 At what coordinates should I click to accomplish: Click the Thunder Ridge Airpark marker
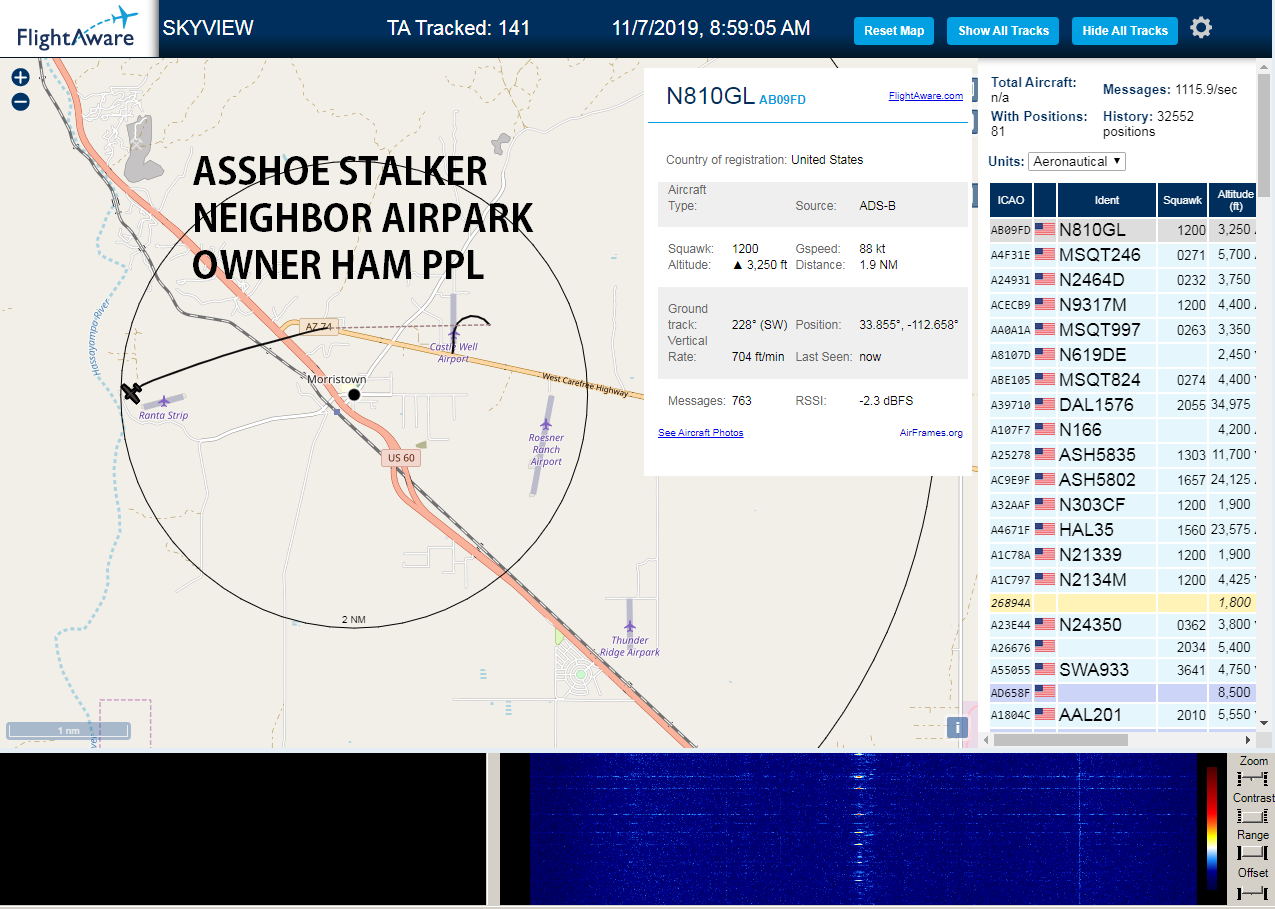pos(630,626)
